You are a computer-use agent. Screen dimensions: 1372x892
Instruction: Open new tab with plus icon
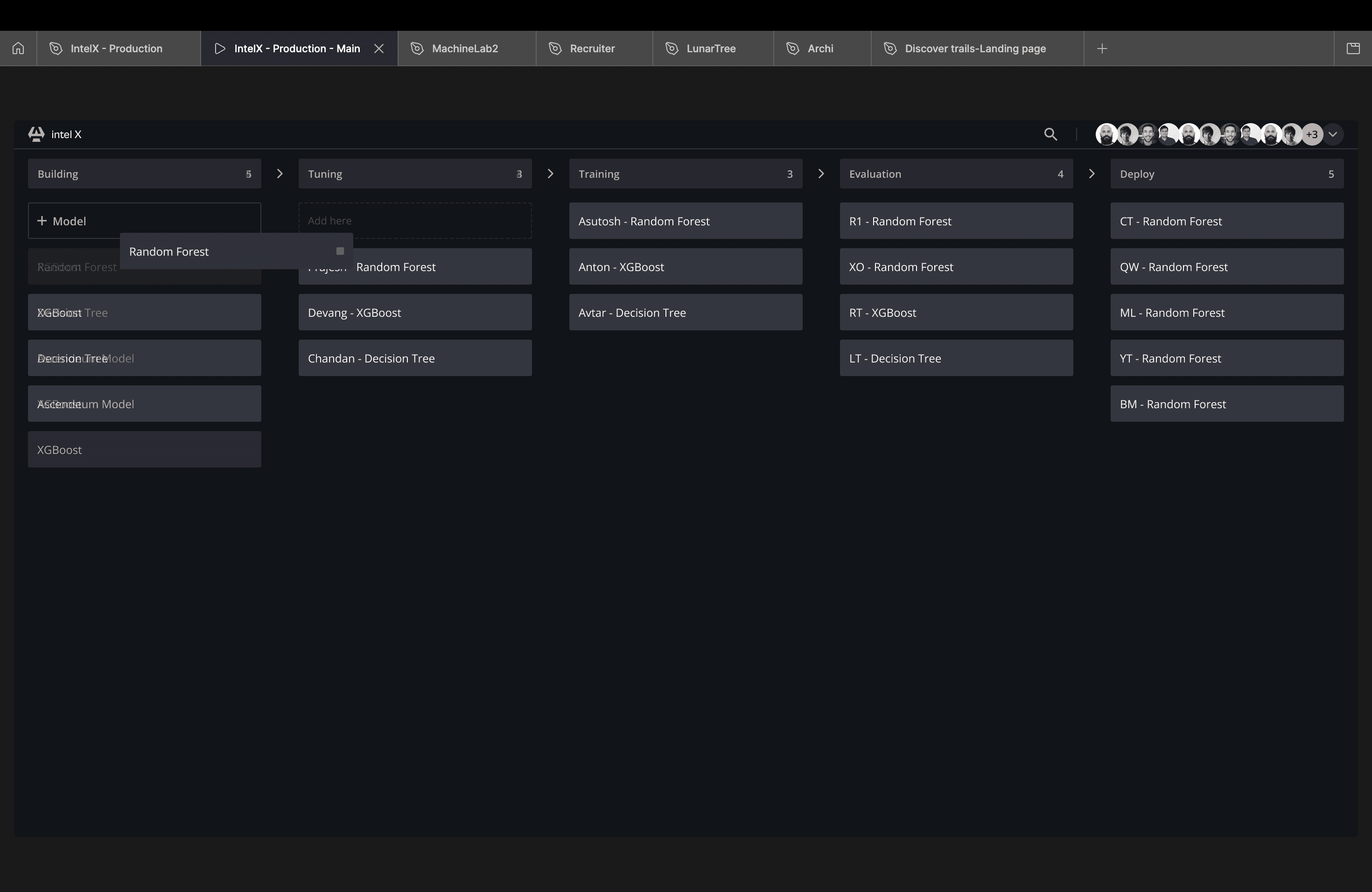[1102, 49]
